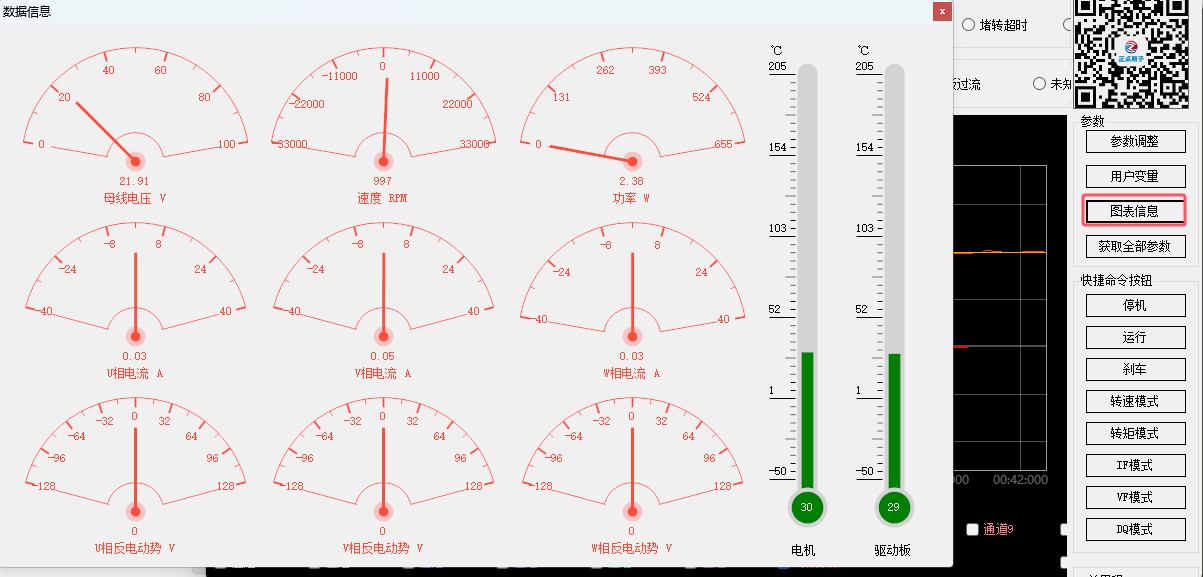1203x577 pixels.
Task: Click the 0.05 V-phase current value
Action: tap(382, 356)
